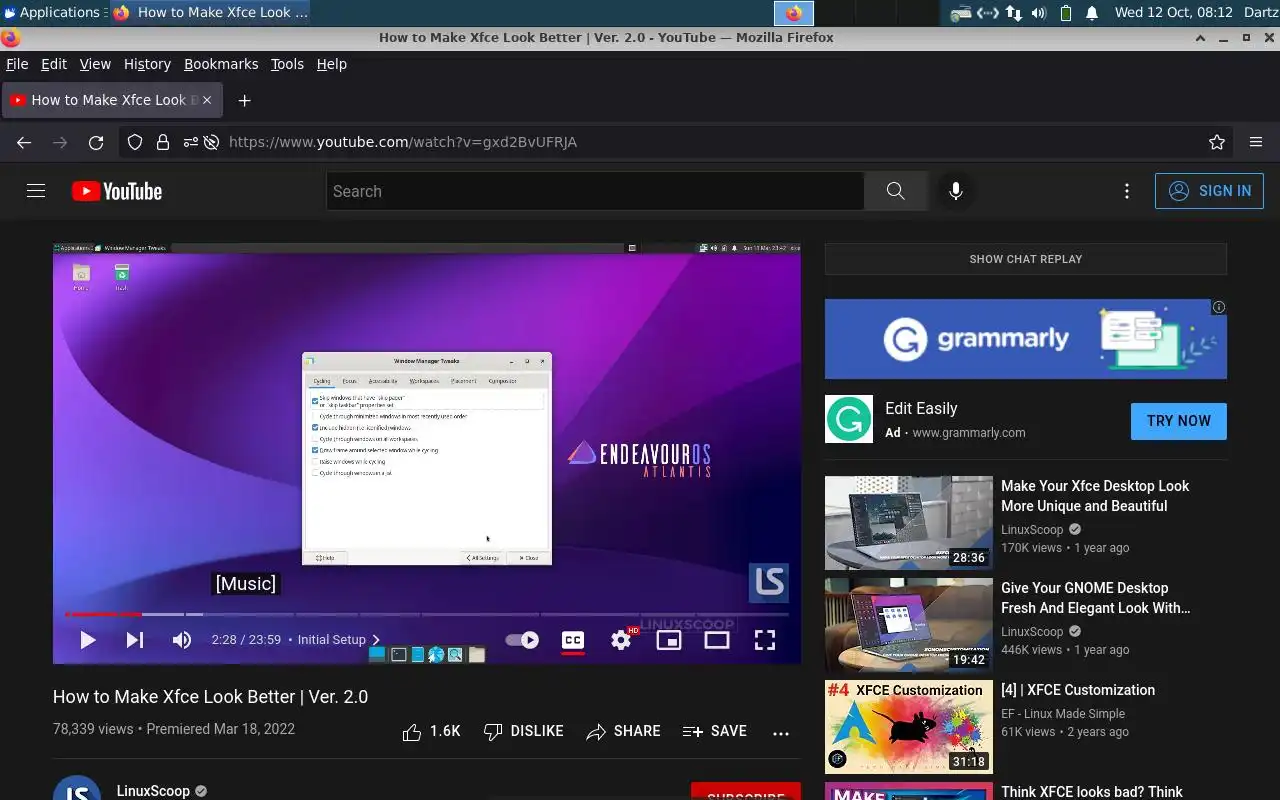Open tracking protection shield icon
This screenshot has width=1280, height=800.
tap(135, 143)
